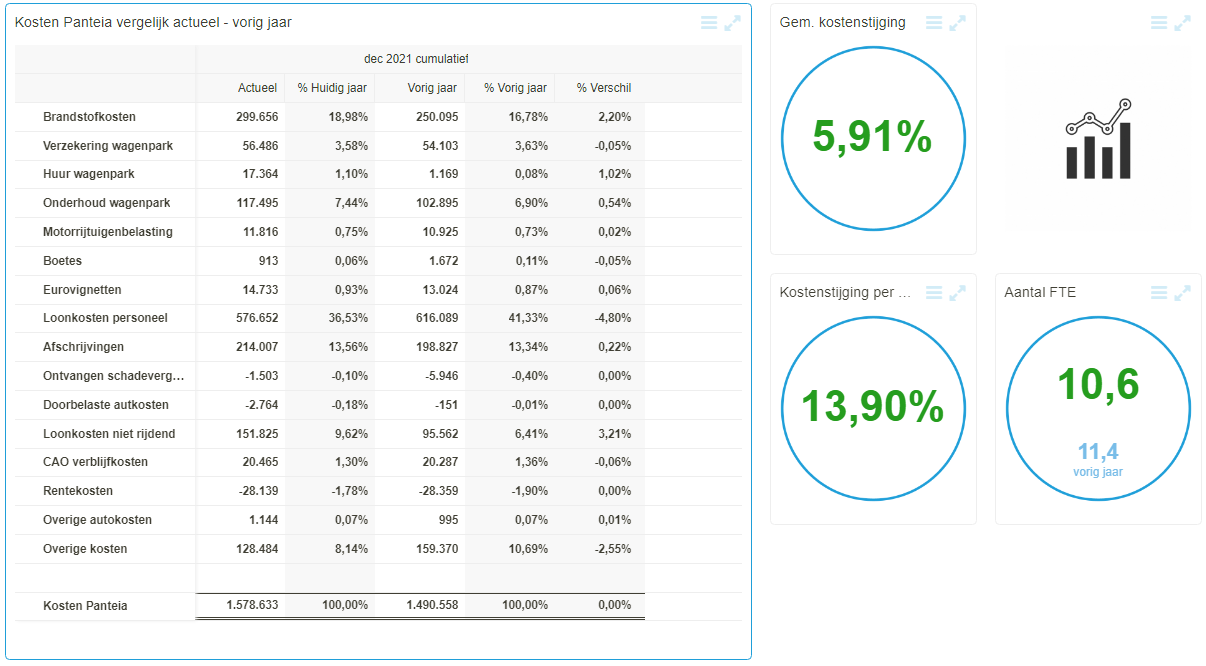Select the Vorig jaar column header
Viewport: 1206px width, 666px height.
pos(433,88)
